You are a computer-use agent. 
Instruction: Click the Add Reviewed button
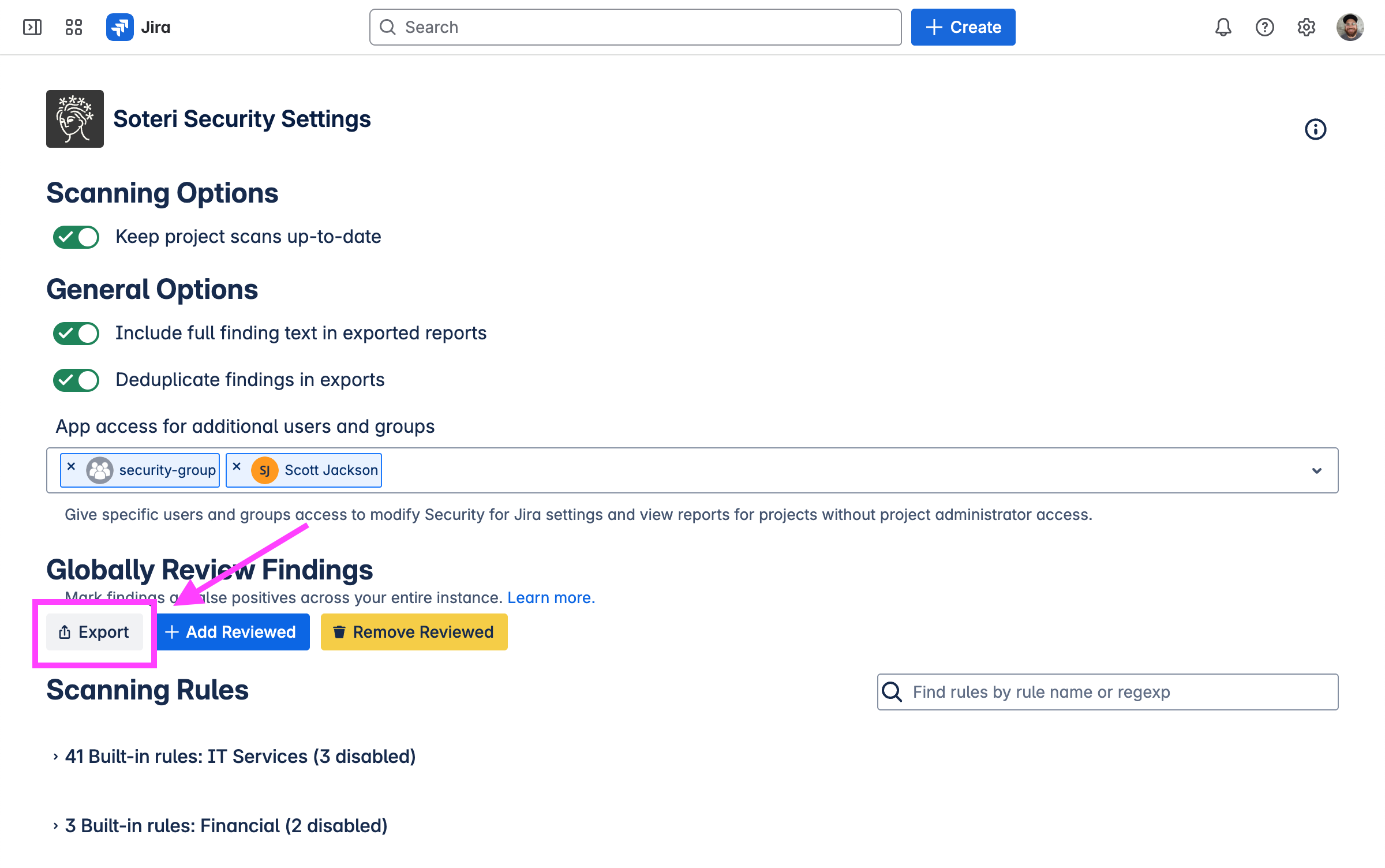point(233,632)
